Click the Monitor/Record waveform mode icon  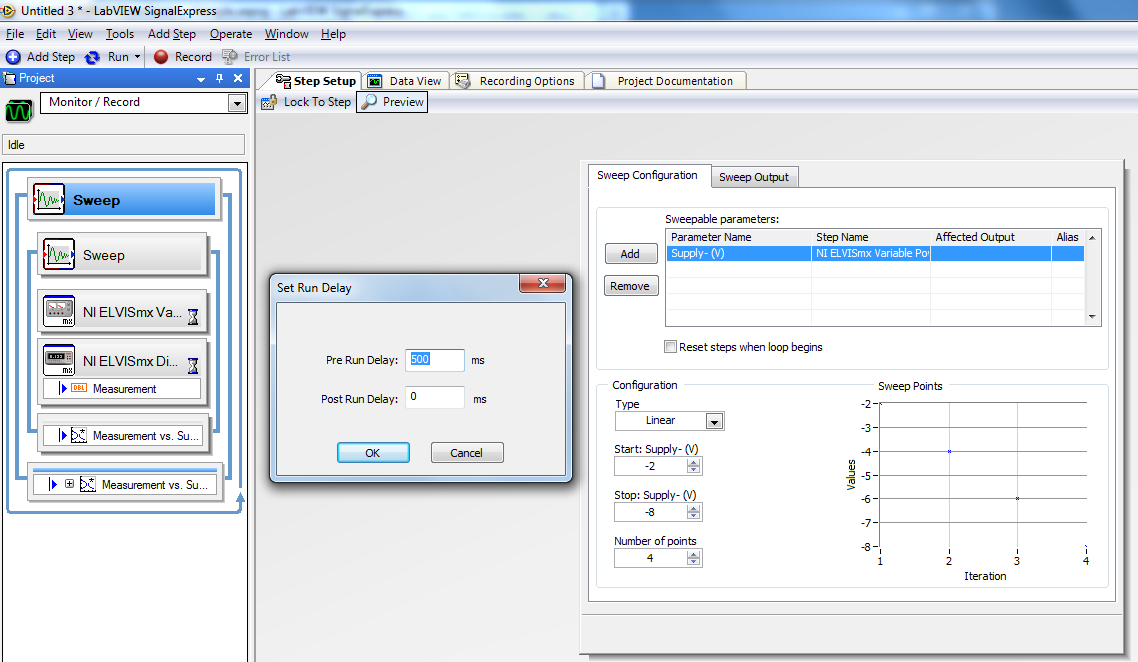[19, 110]
